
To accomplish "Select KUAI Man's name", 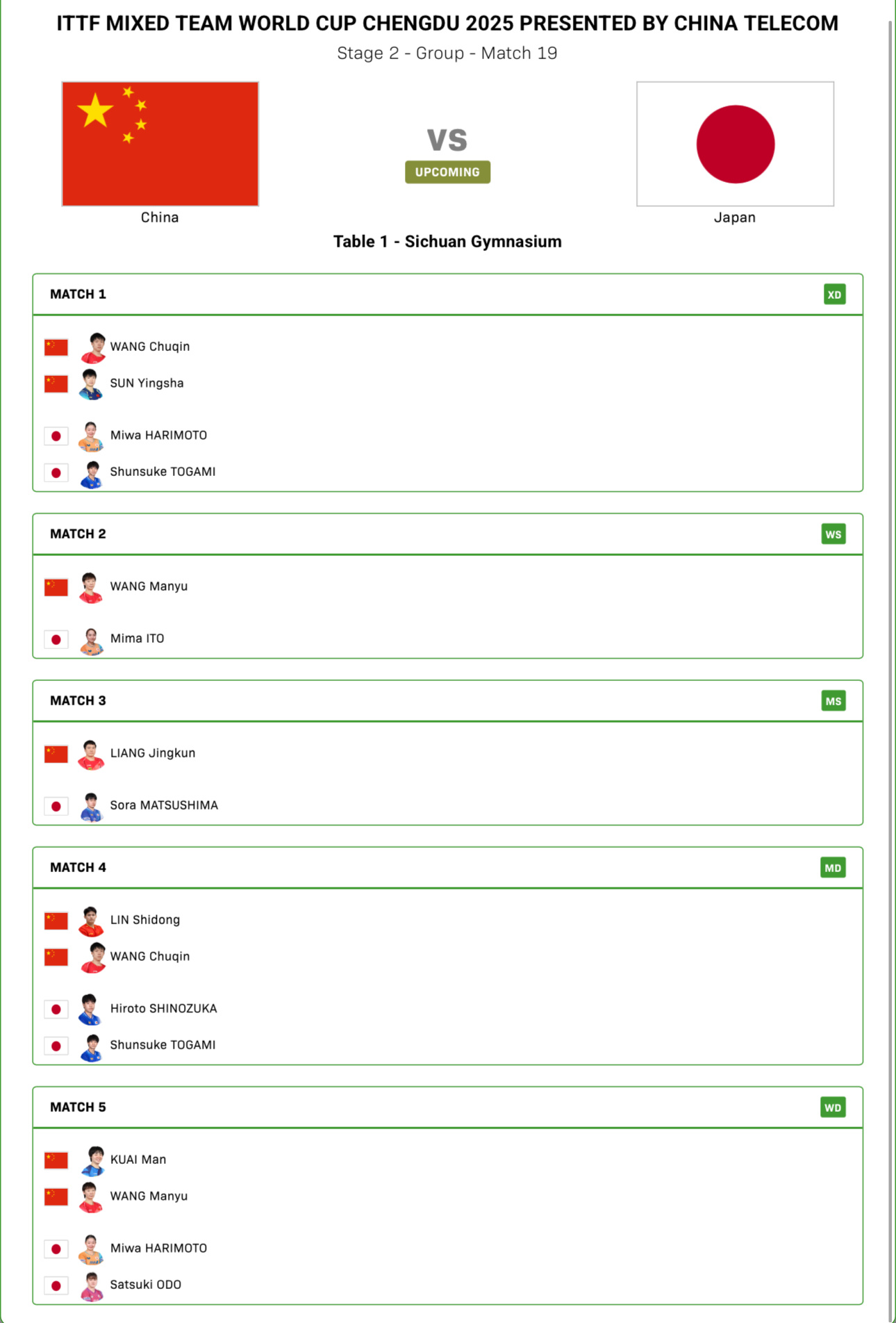I will pyautogui.click(x=138, y=1159).
